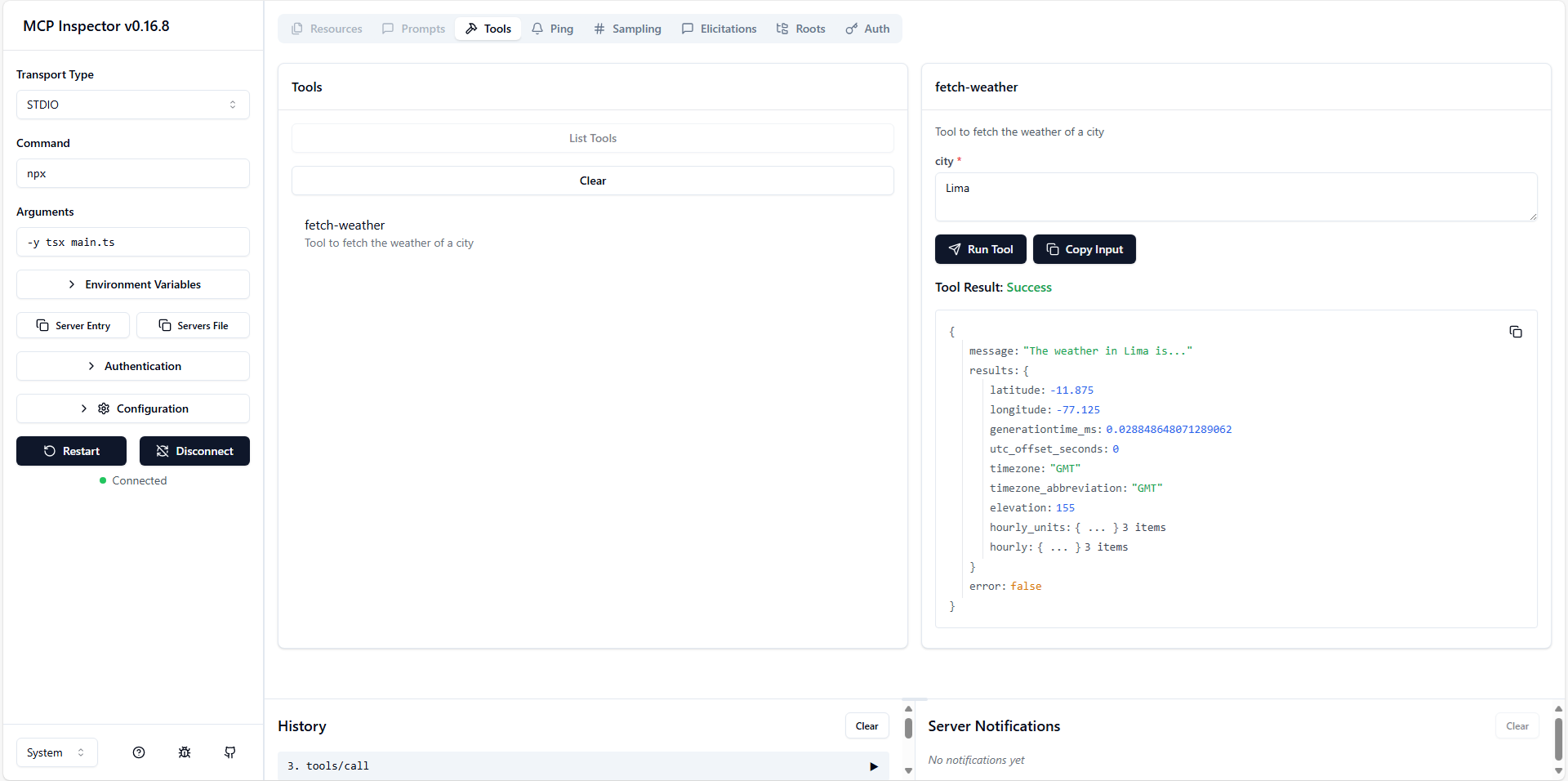Copy the Servers File config

[194, 325]
